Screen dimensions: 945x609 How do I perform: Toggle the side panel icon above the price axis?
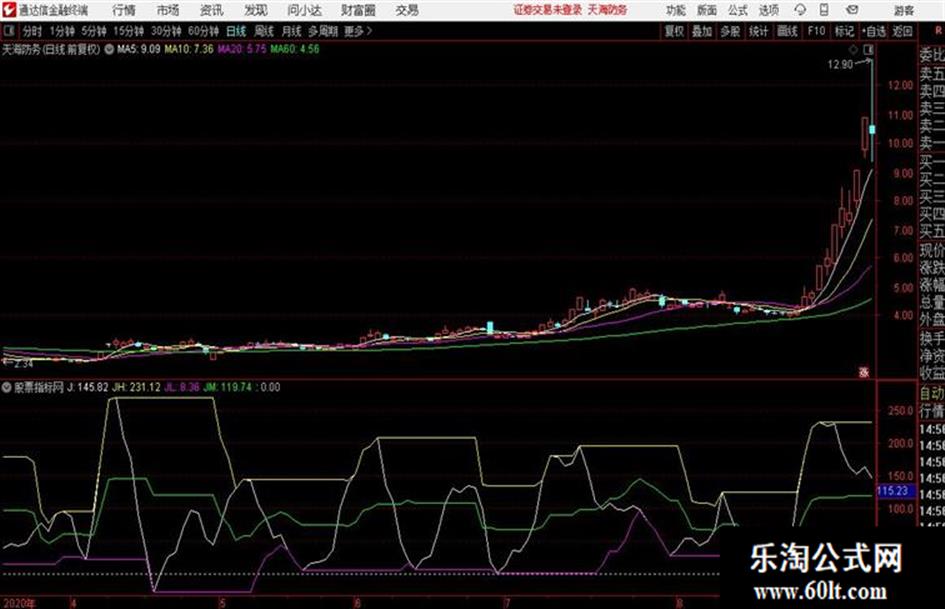[x=868, y=49]
